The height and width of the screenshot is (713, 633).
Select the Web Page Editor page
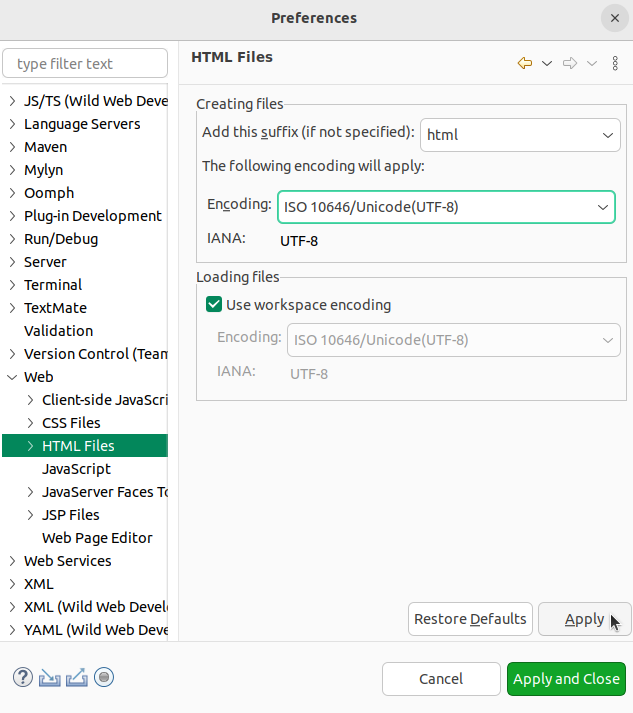click(x=97, y=538)
